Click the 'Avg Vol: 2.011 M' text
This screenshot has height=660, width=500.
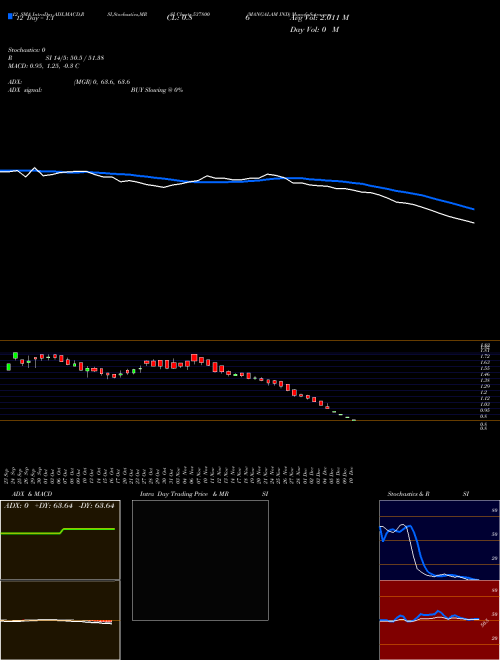point(319,18)
